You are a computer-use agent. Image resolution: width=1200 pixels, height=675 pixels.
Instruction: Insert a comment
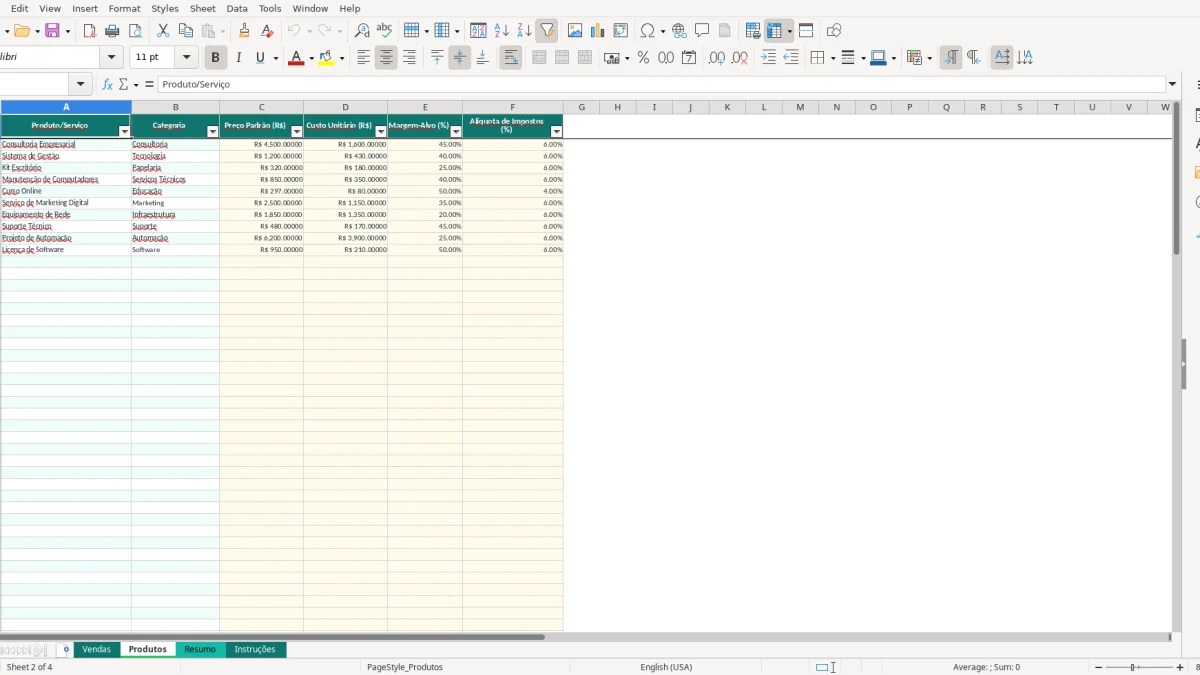(702, 31)
